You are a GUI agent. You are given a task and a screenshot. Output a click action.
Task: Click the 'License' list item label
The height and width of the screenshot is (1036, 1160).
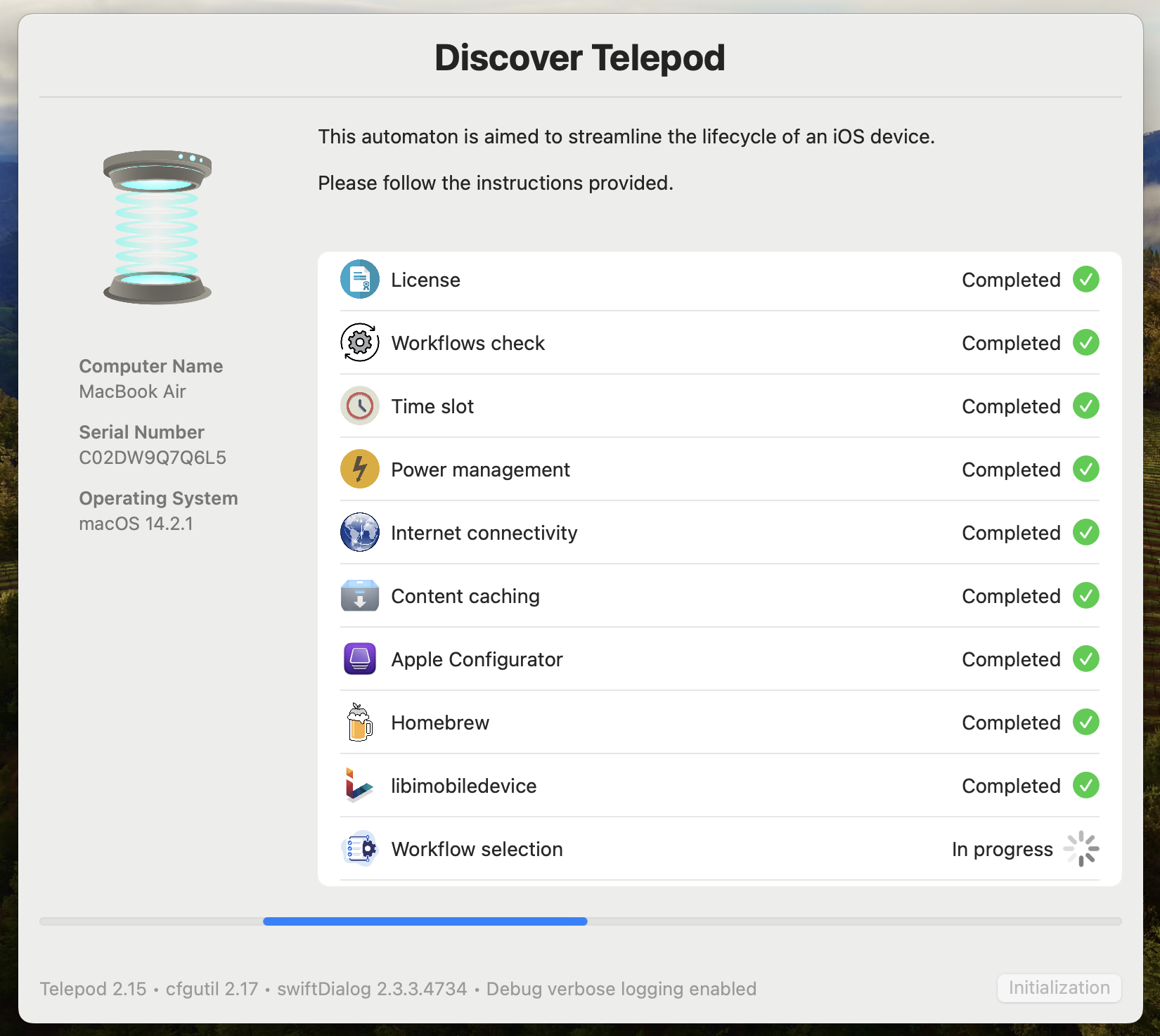pyautogui.click(x=426, y=280)
